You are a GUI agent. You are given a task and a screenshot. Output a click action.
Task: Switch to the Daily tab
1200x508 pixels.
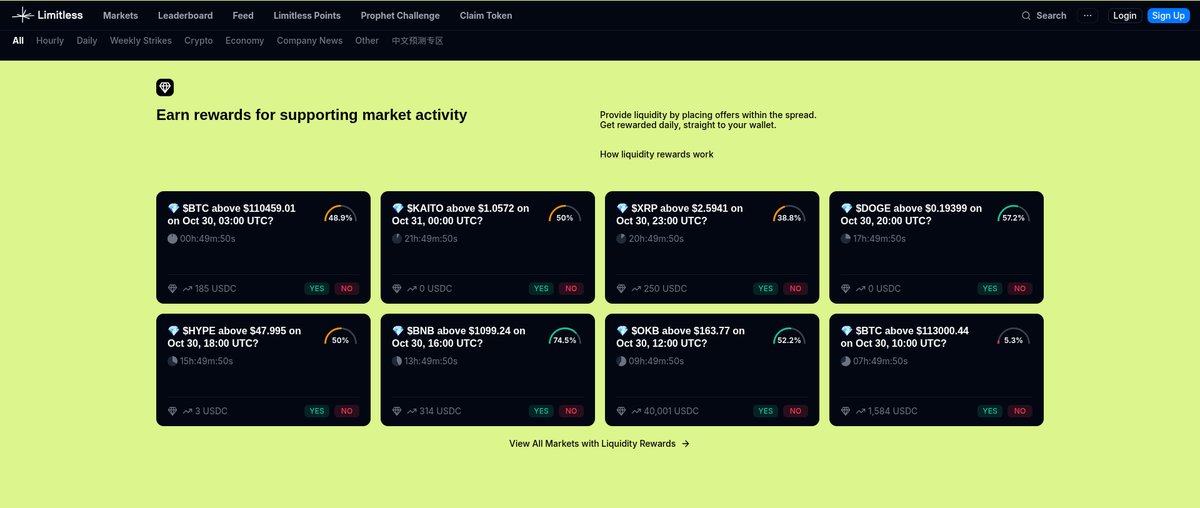[87, 41]
